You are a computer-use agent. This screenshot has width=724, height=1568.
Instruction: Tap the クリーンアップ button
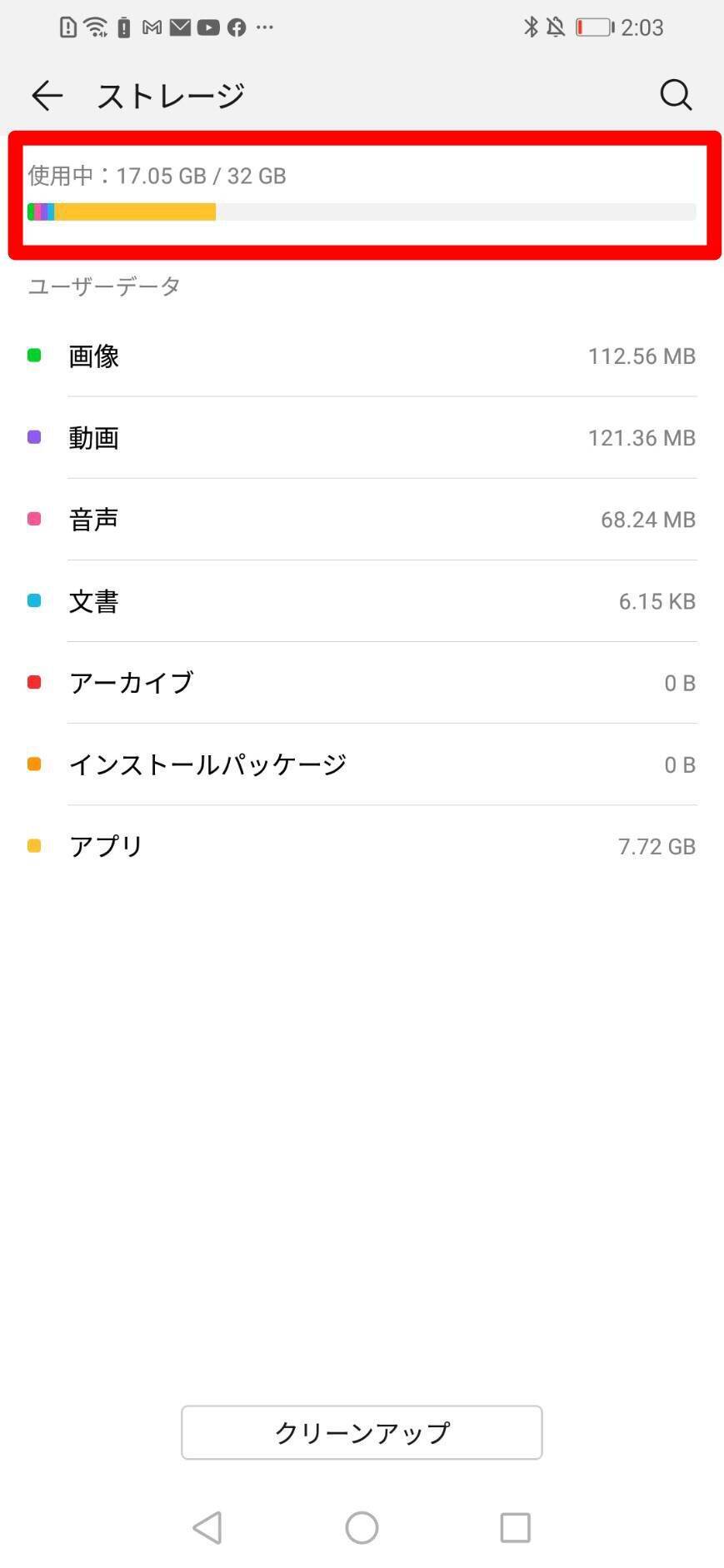(362, 1432)
